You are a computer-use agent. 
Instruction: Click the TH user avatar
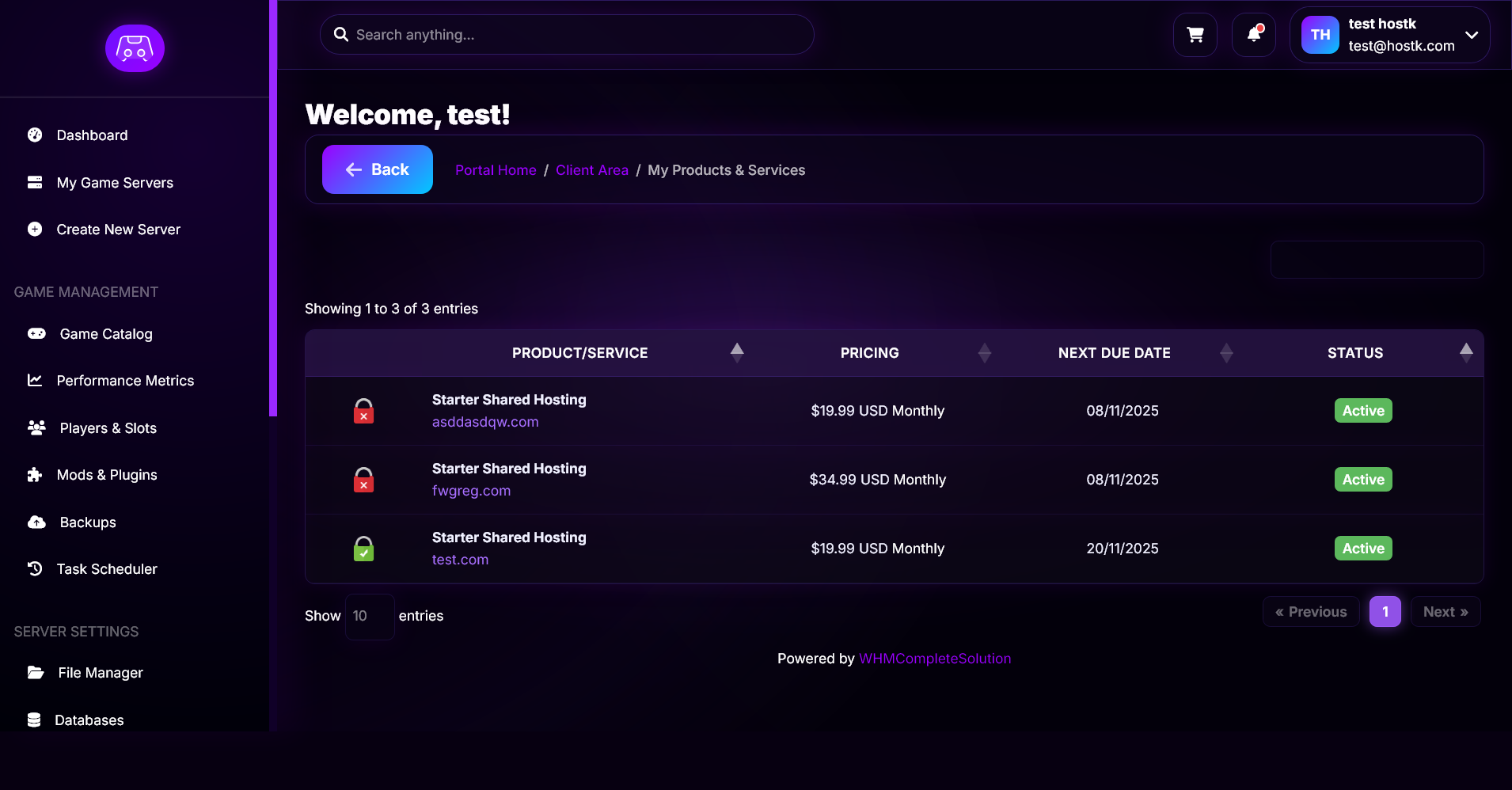click(1320, 35)
